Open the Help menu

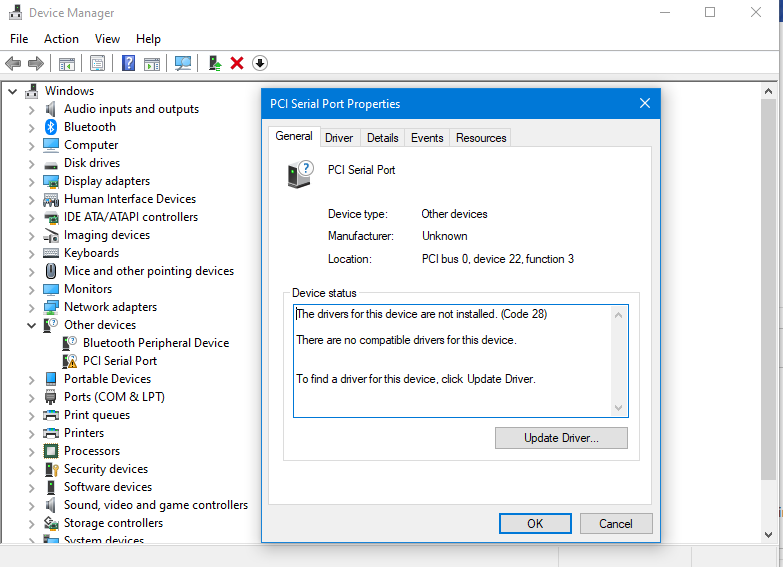click(148, 39)
